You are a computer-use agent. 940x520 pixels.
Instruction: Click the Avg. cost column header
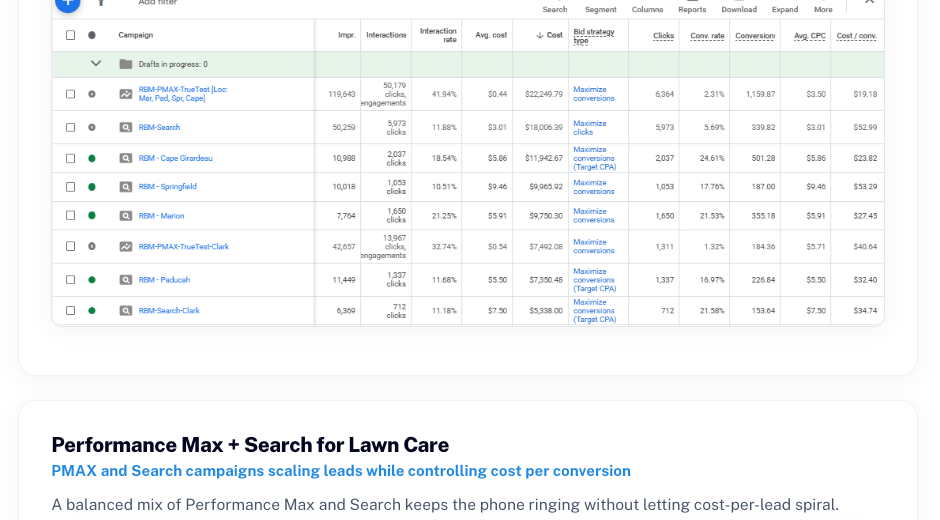click(491, 35)
